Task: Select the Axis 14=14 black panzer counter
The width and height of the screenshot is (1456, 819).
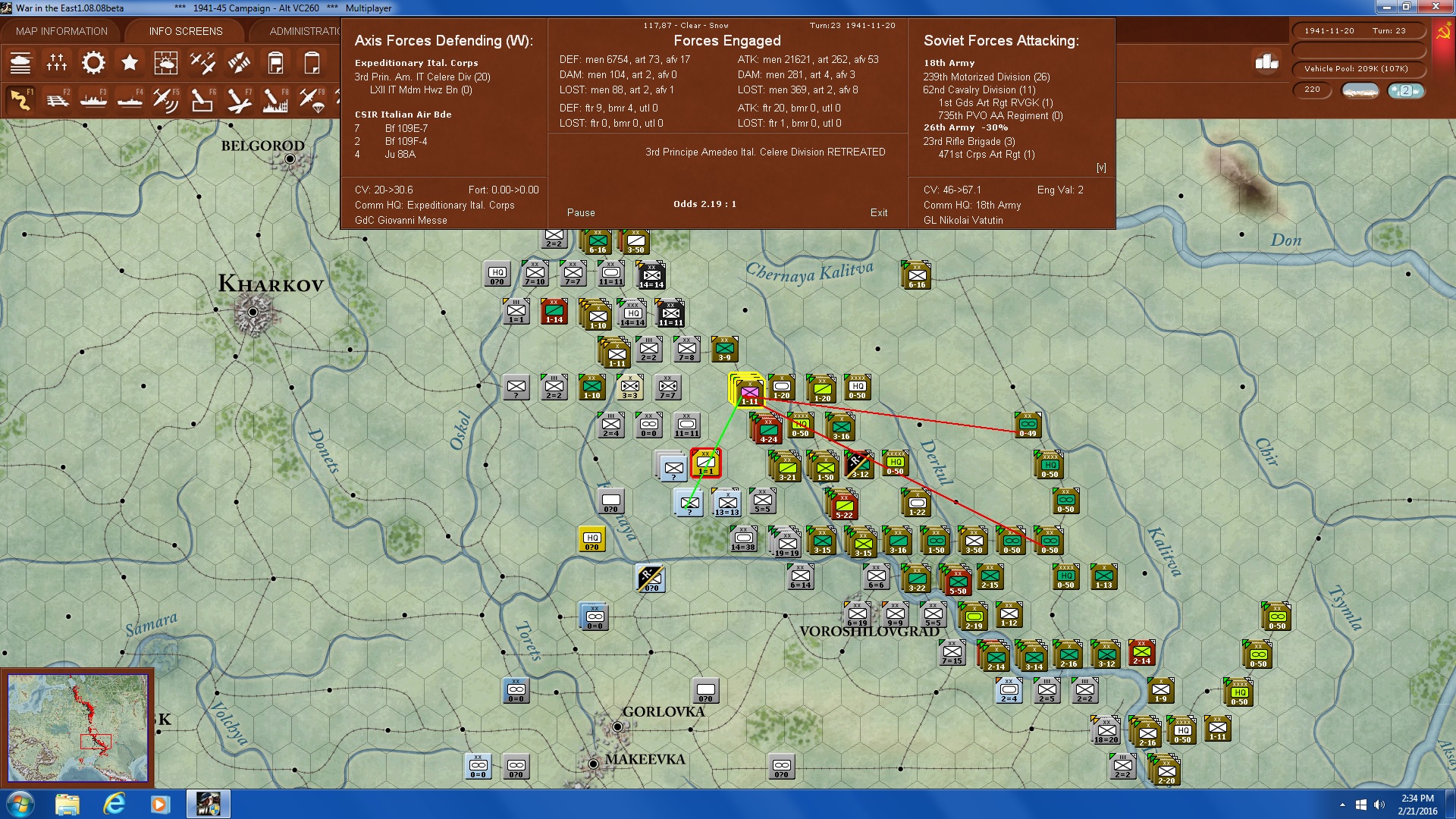Action: coord(651,276)
